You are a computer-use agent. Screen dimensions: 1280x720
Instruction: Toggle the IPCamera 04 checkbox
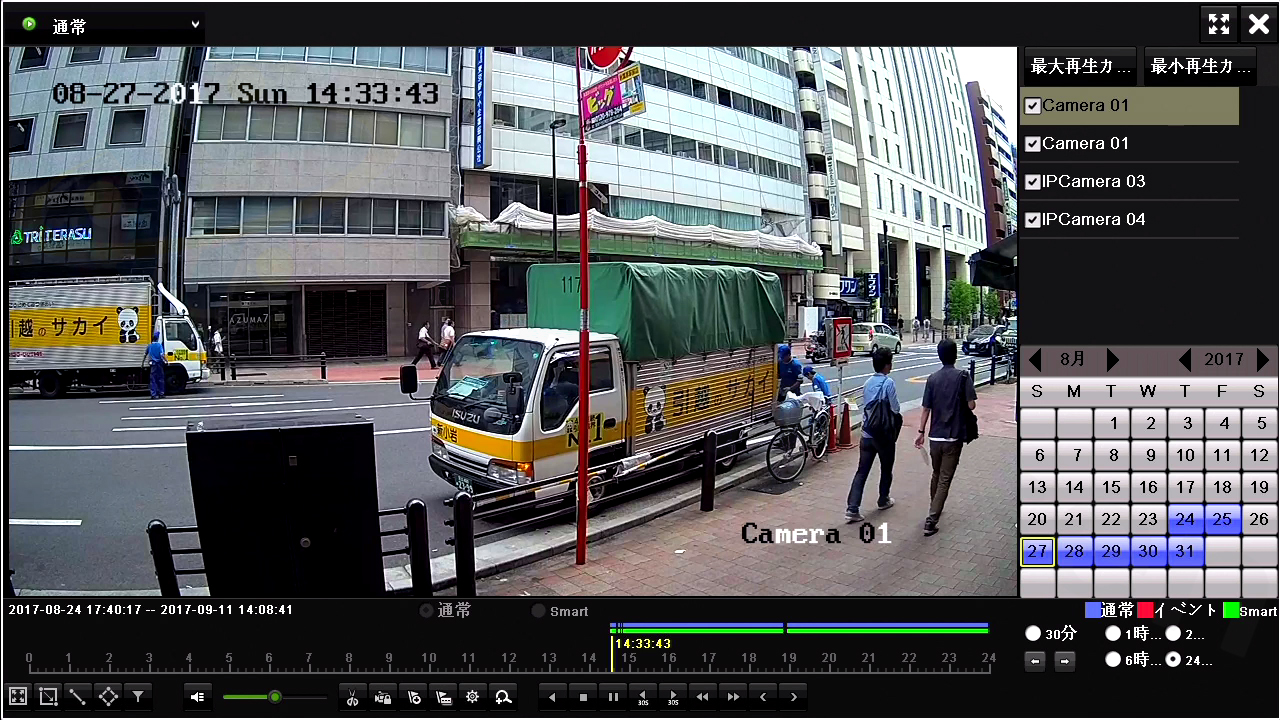pyautogui.click(x=1033, y=220)
